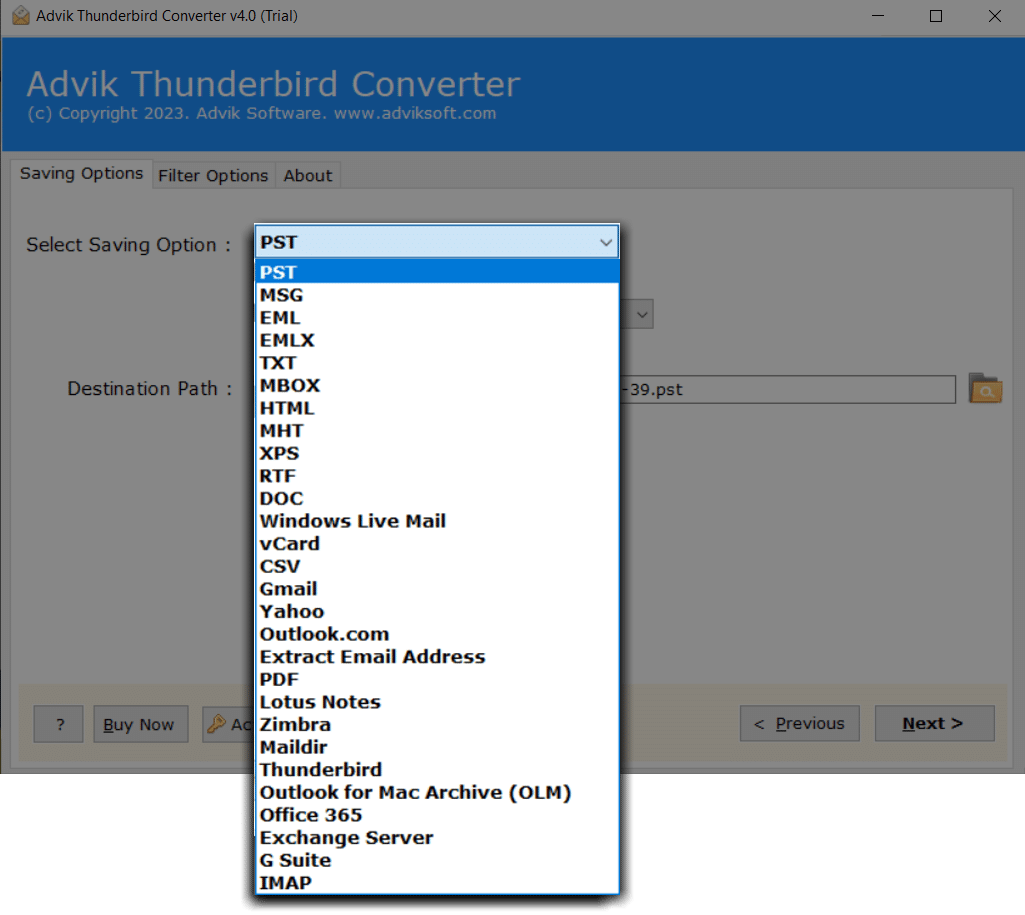The width and height of the screenshot is (1025, 915).
Task: Open the folder browse icon for destination path
Action: tap(985, 389)
